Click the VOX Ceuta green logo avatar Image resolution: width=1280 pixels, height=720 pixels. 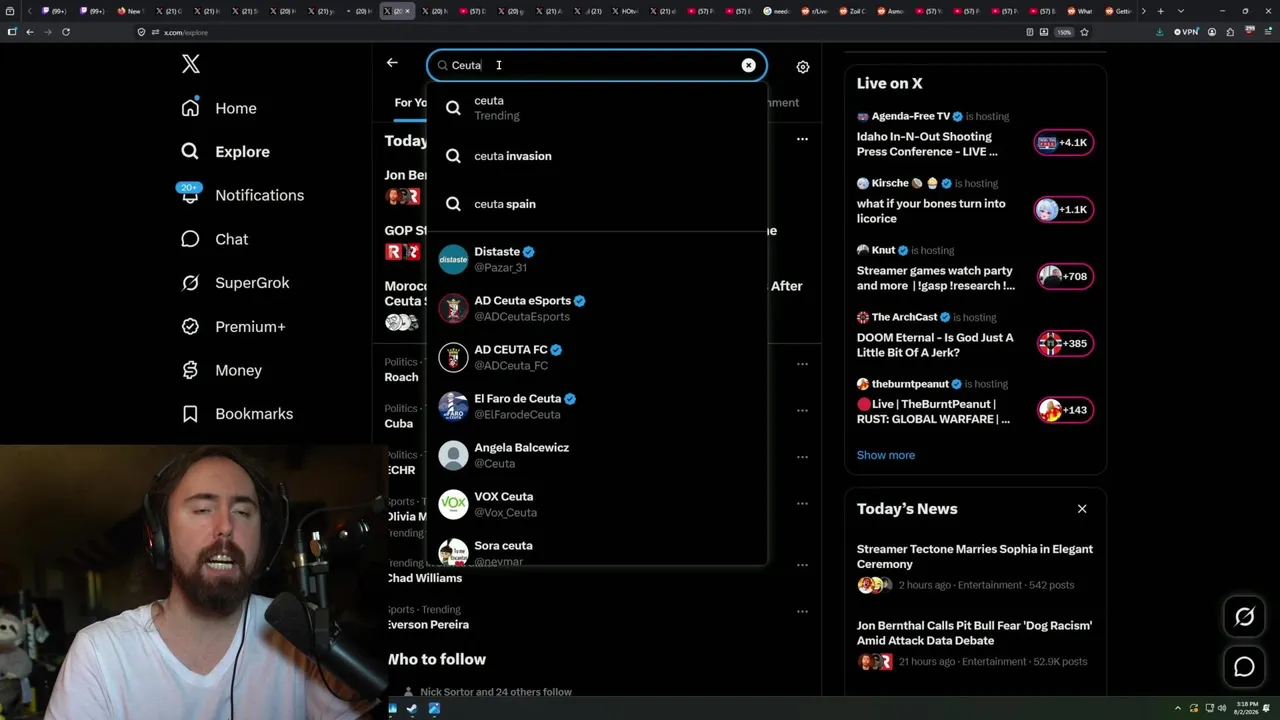(x=453, y=504)
